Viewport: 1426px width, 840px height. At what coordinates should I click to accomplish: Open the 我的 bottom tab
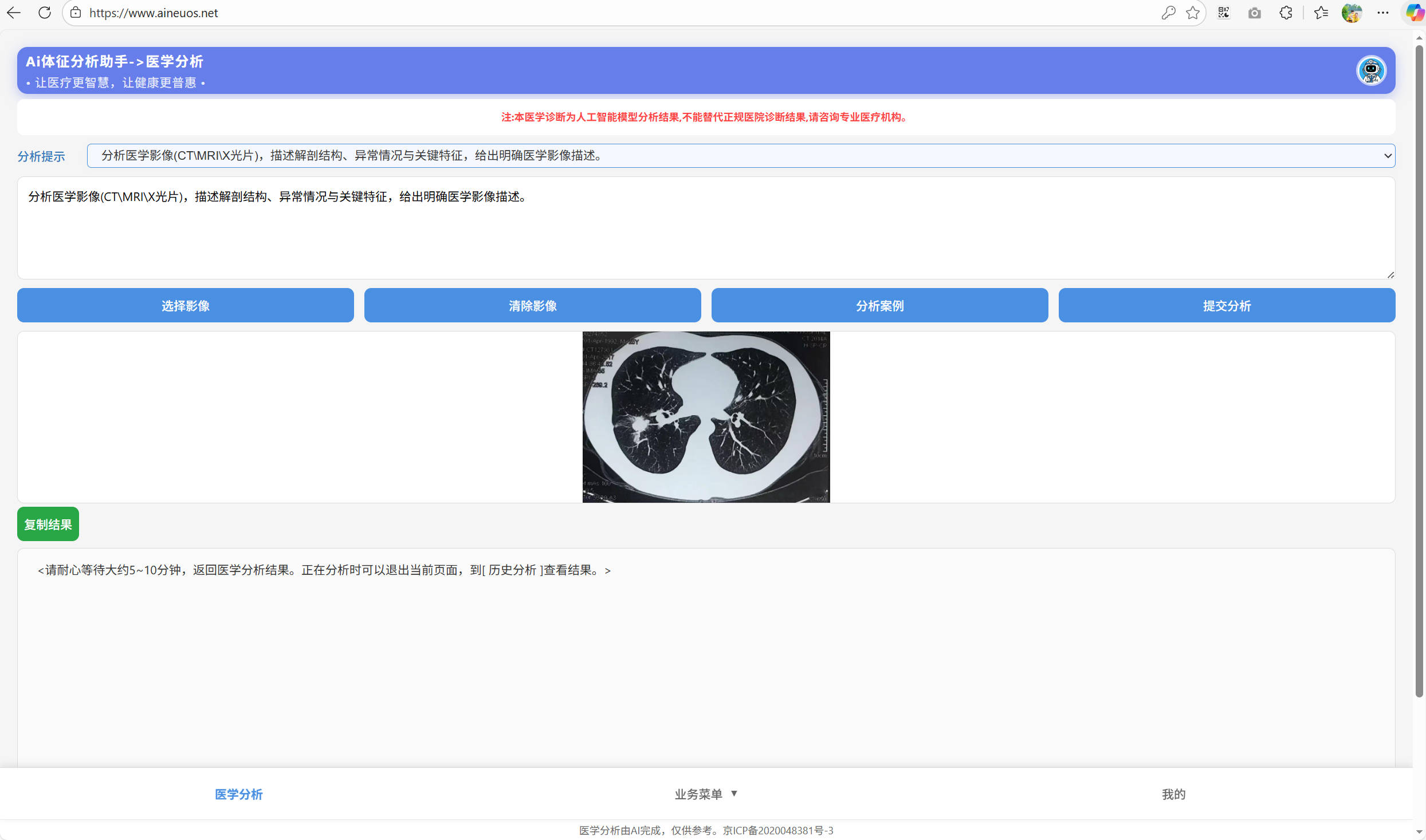[x=1173, y=794]
